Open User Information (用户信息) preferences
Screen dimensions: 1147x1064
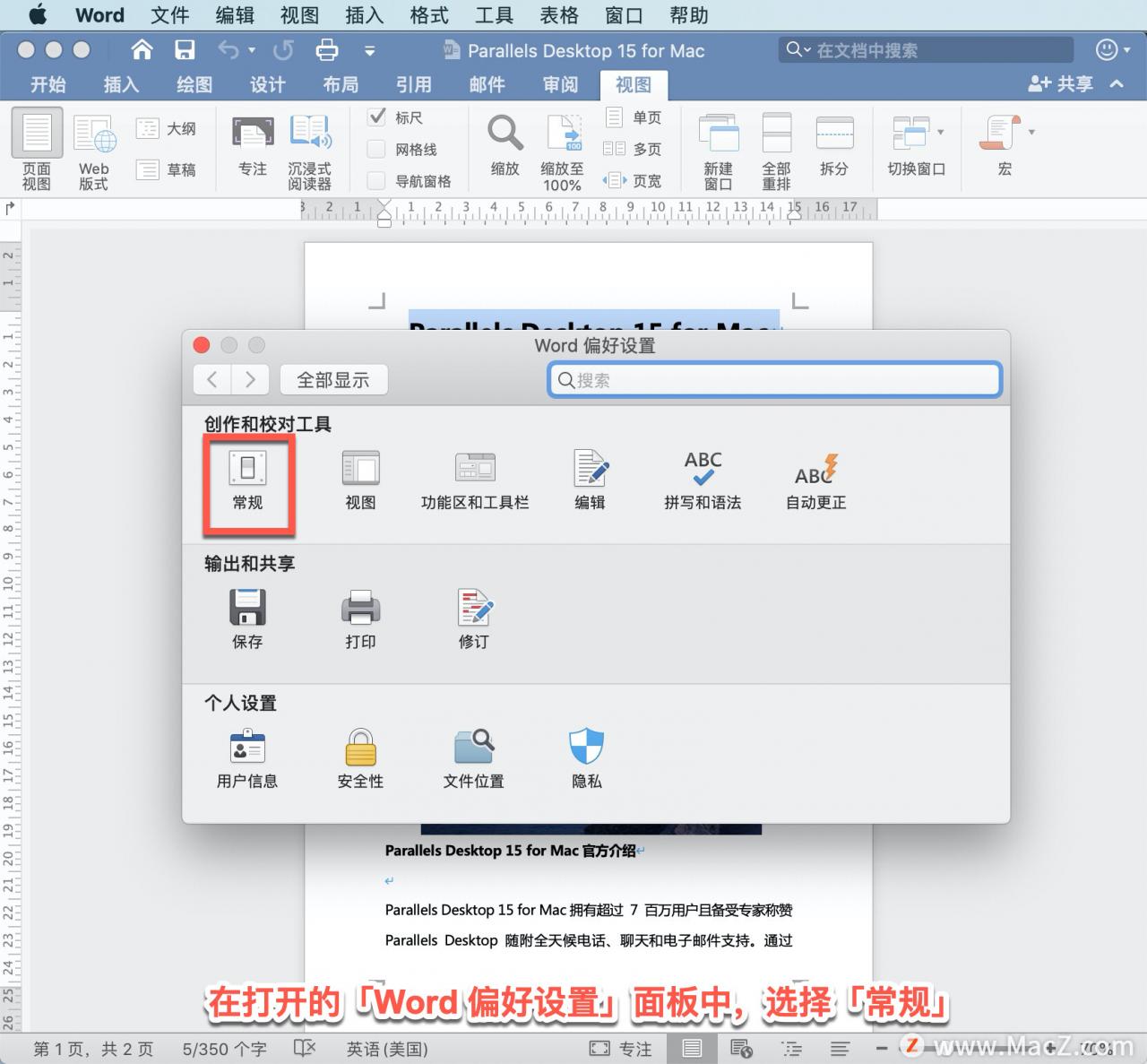(247, 759)
